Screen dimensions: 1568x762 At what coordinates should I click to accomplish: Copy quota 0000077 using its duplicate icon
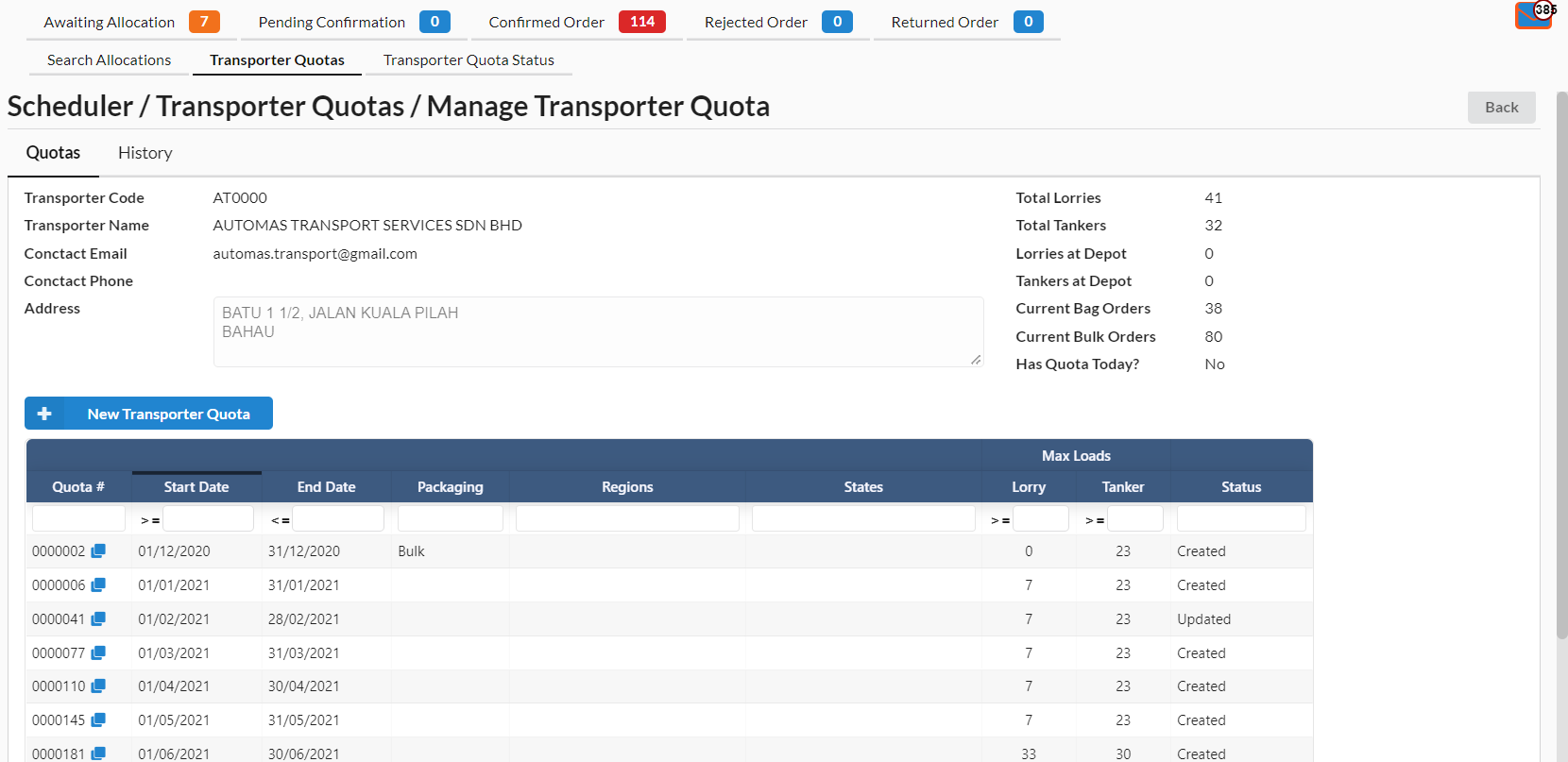tap(98, 652)
